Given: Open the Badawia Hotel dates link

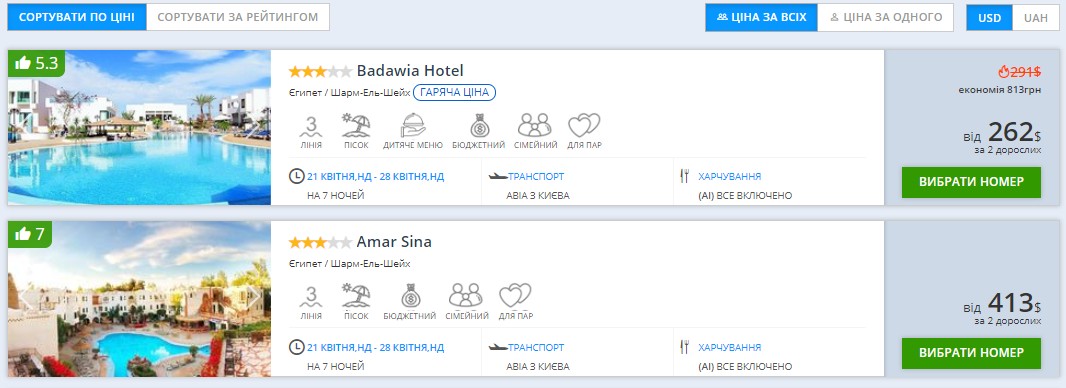Looking at the screenshot, I should click(x=375, y=177).
